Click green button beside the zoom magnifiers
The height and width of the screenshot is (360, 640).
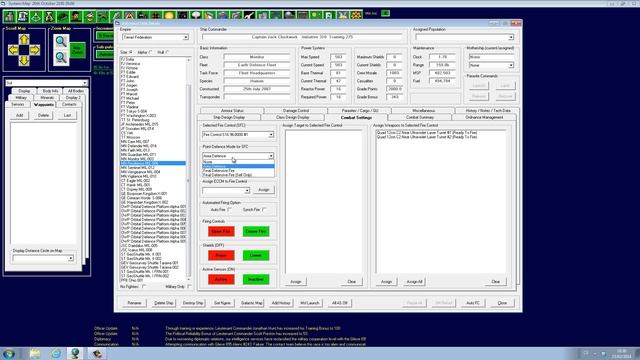pyautogui.click(x=77, y=50)
